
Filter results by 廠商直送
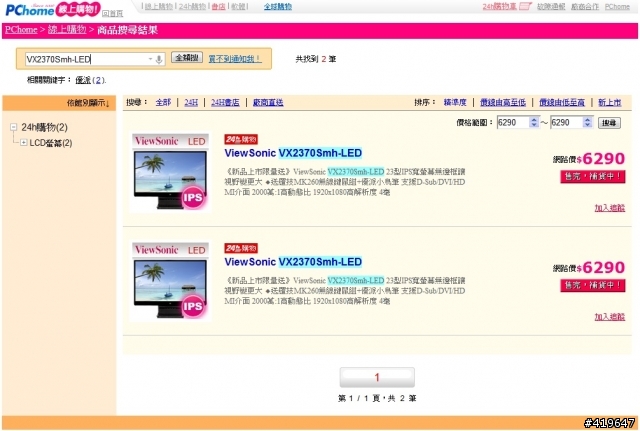268,102
